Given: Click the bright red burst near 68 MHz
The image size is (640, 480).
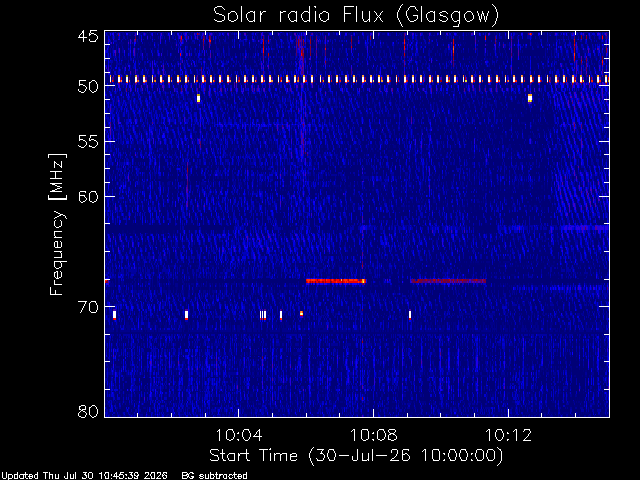Looking at the screenshot, I should pyautogui.click(x=336, y=281).
